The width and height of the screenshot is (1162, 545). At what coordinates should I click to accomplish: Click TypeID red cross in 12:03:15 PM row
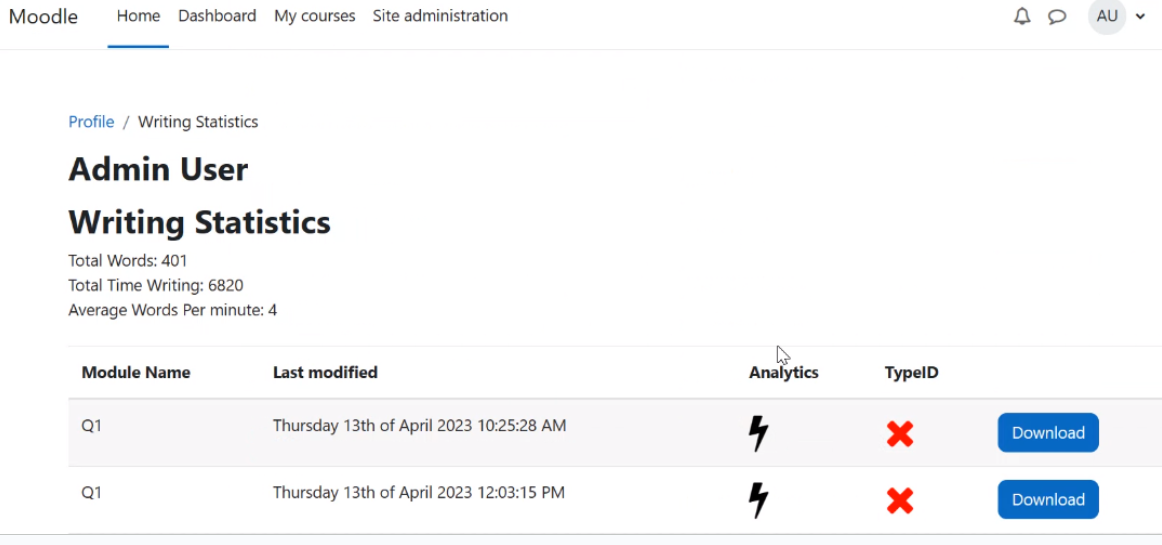[900, 500]
